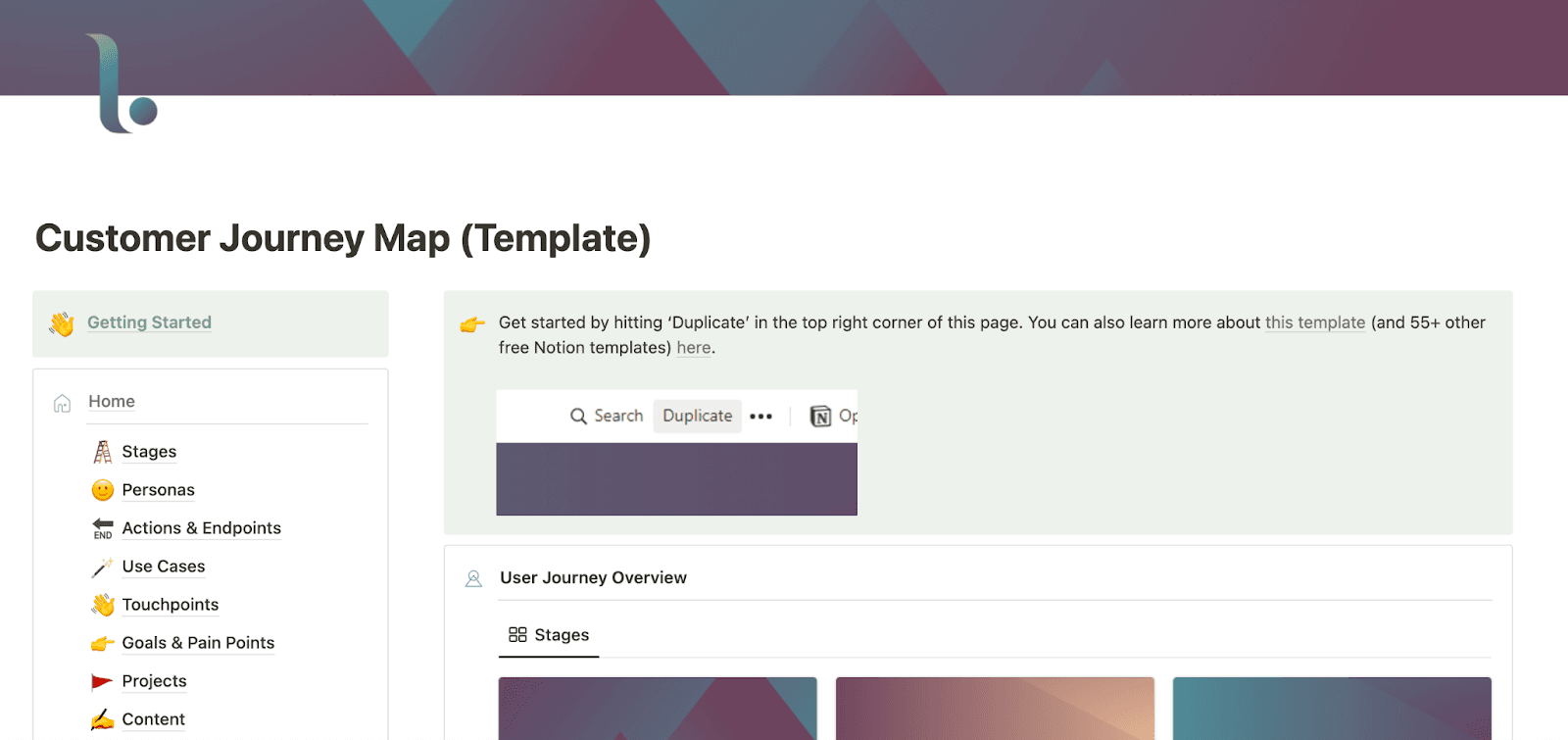The width and height of the screenshot is (1568, 740).
Task: Click the ladder icon beside Stages
Action: point(102,451)
